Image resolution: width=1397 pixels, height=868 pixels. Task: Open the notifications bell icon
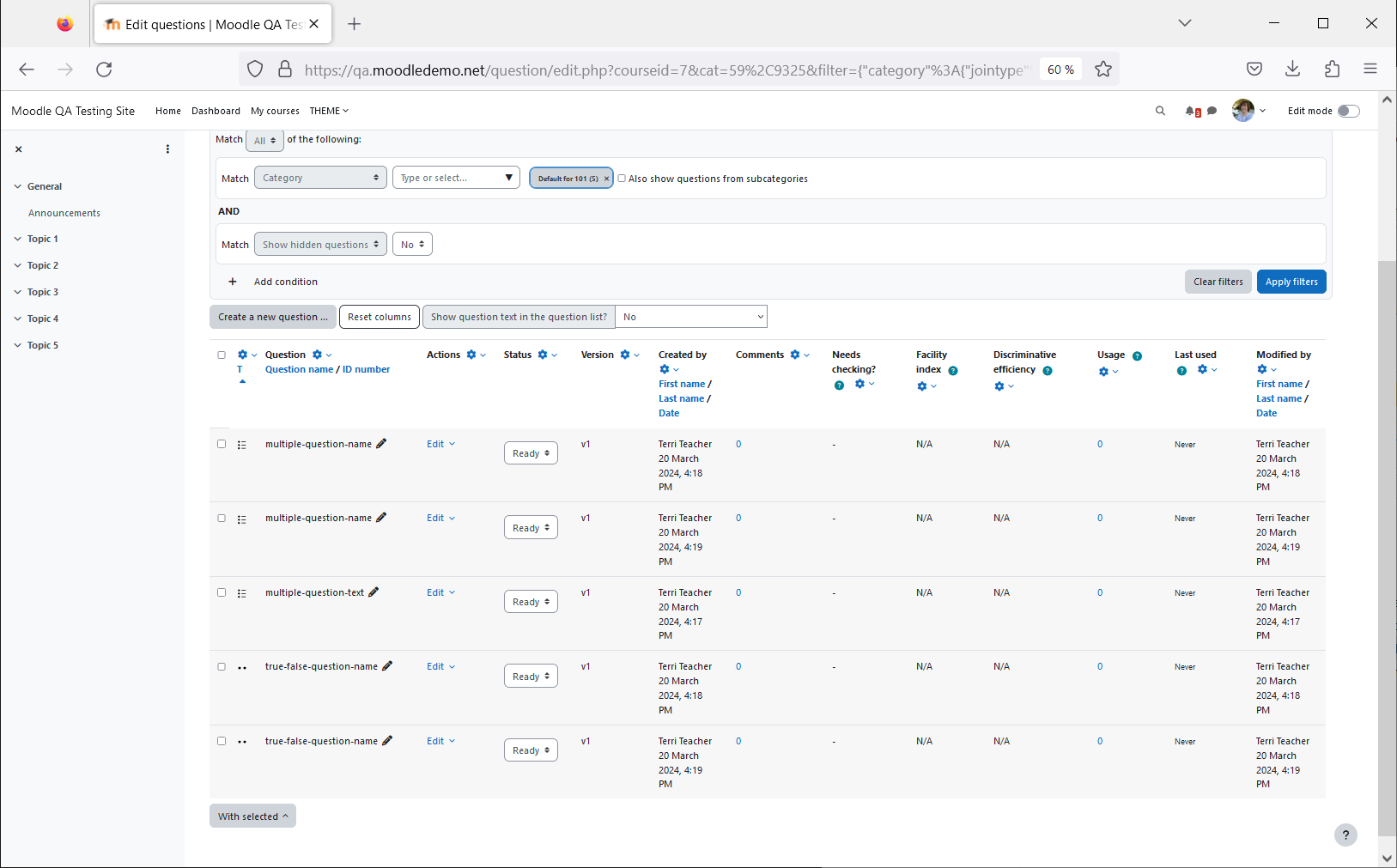(x=1192, y=111)
